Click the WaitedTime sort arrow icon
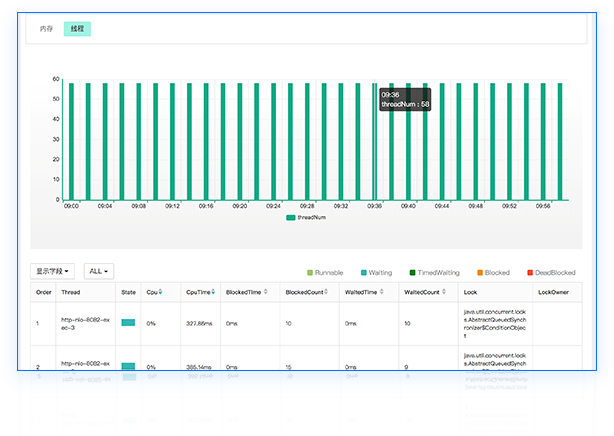Image resolution: width=614 pixels, height=436 pixels. (381, 292)
